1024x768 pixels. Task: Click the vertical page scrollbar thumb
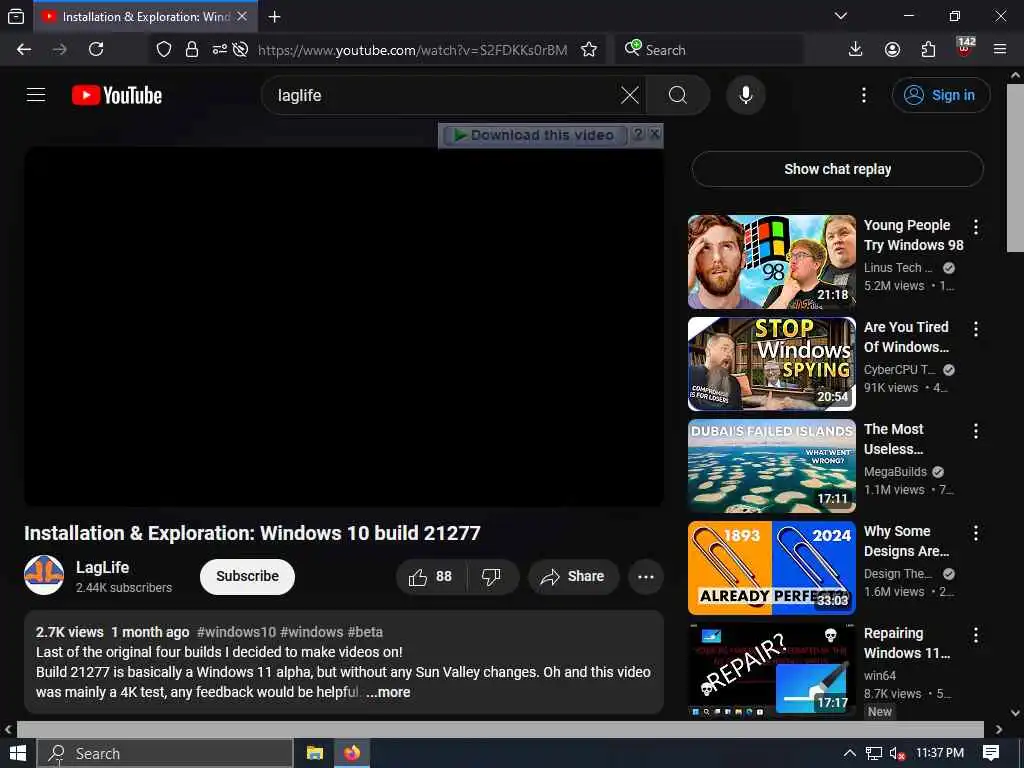(x=1015, y=167)
